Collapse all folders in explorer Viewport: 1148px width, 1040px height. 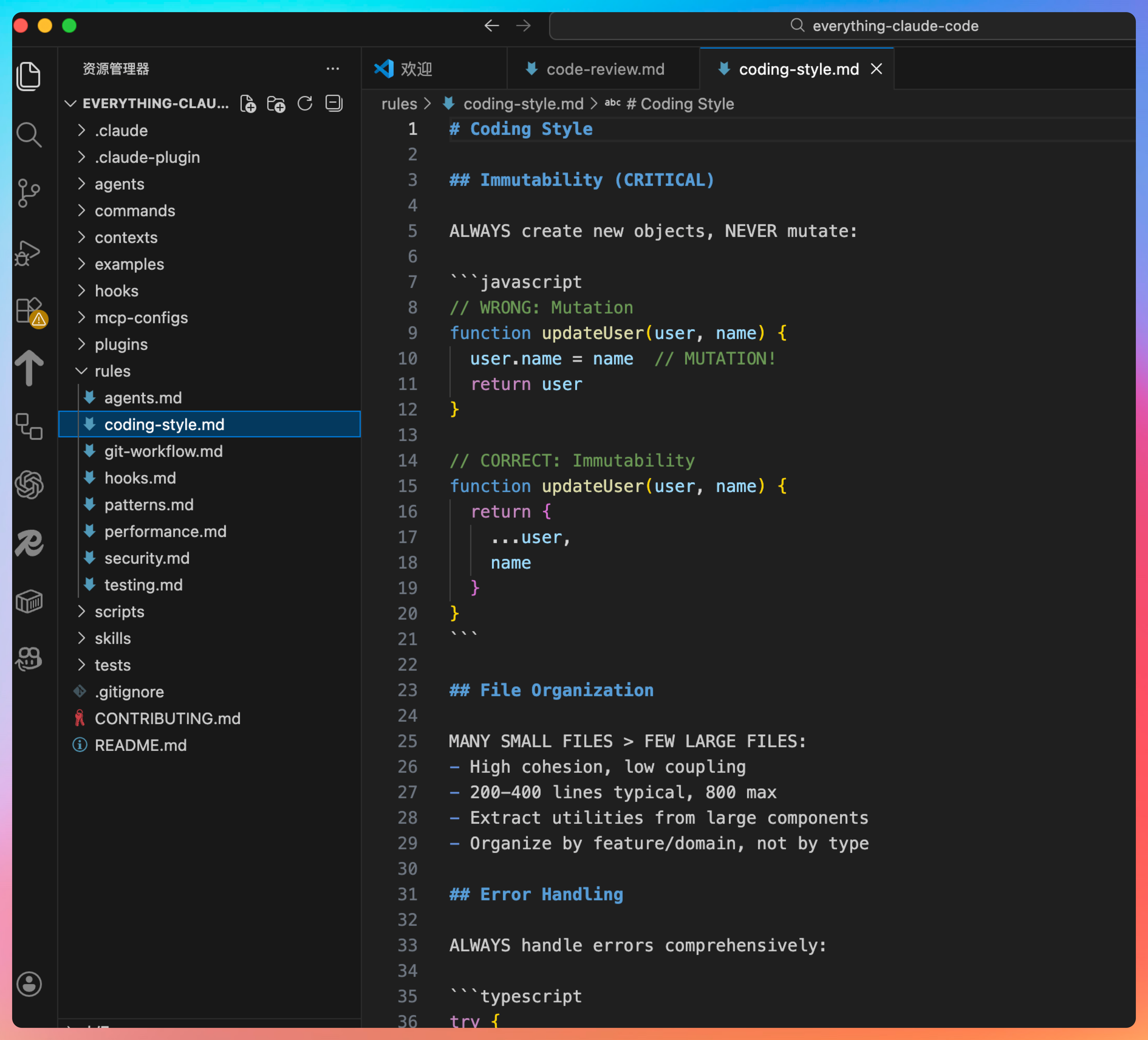click(334, 104)
